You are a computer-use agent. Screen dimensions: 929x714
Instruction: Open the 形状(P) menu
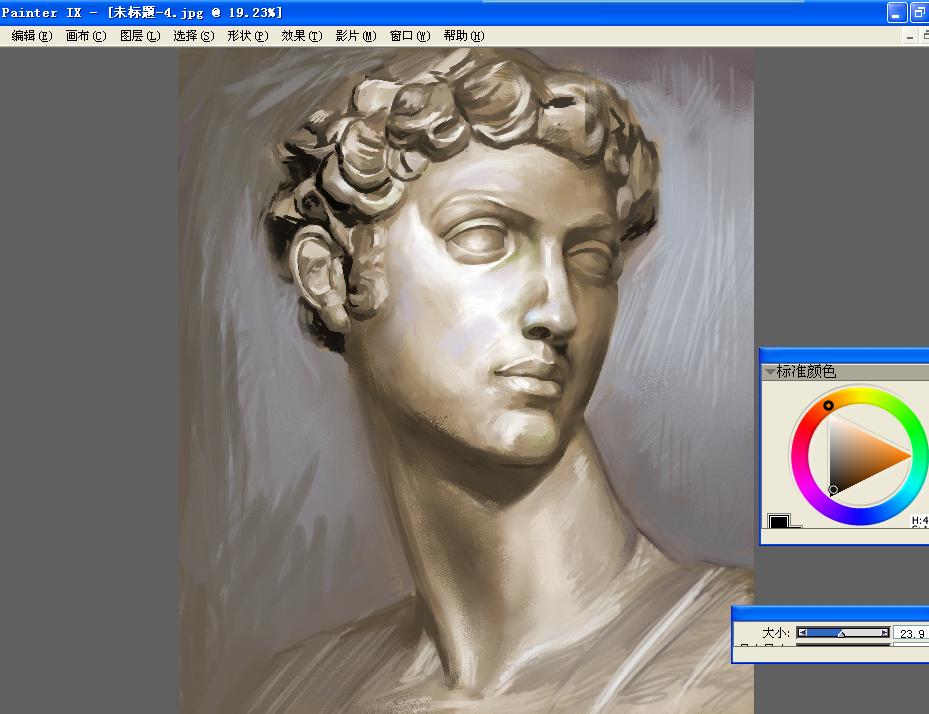(248, 36)
